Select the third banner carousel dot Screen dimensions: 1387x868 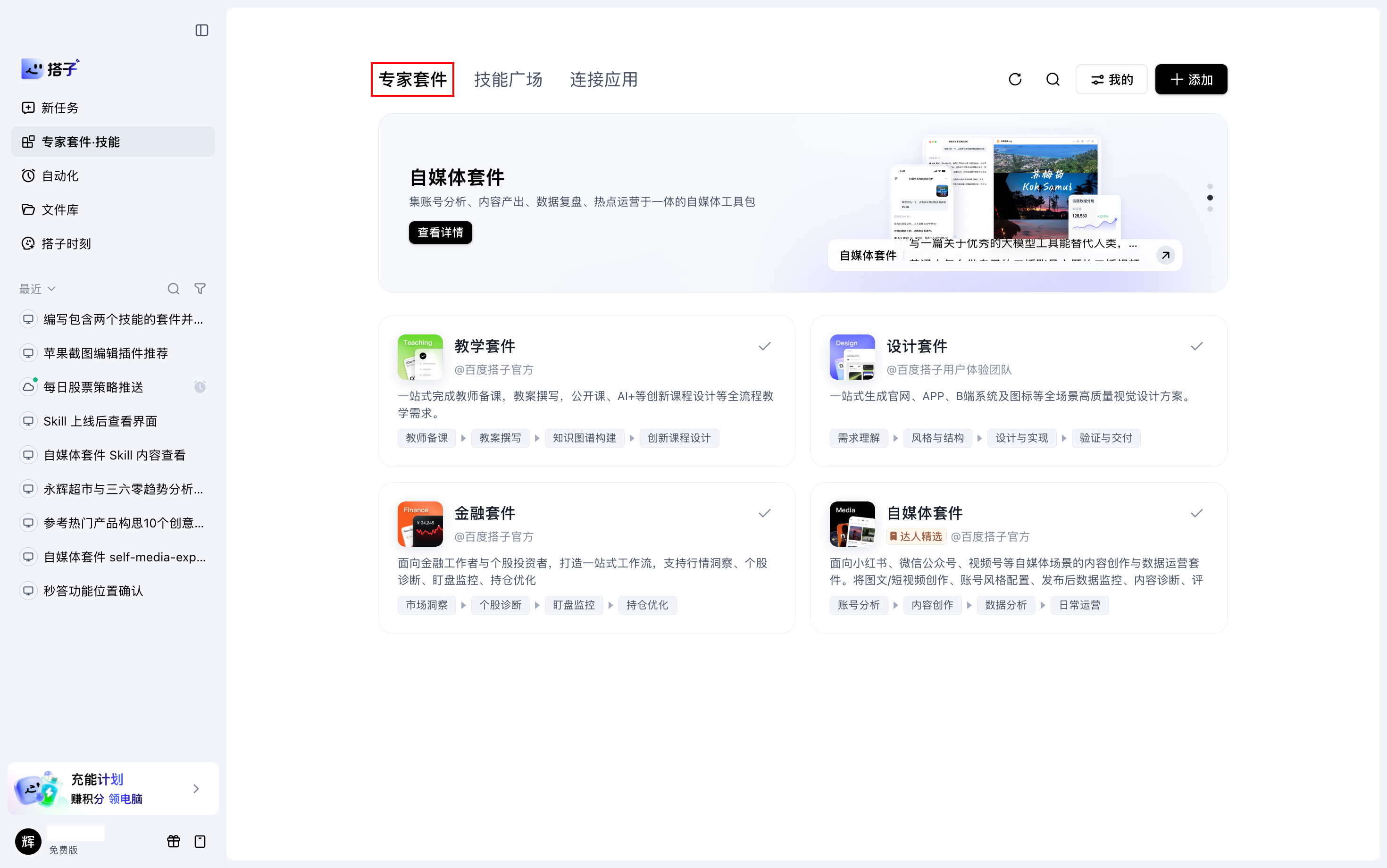(x=1210, y=209)
